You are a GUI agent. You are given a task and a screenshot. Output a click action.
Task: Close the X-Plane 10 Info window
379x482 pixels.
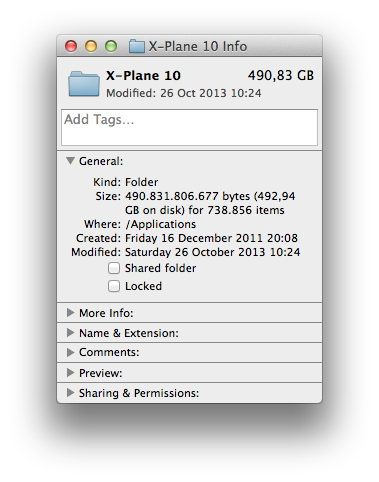pos(71,46)
